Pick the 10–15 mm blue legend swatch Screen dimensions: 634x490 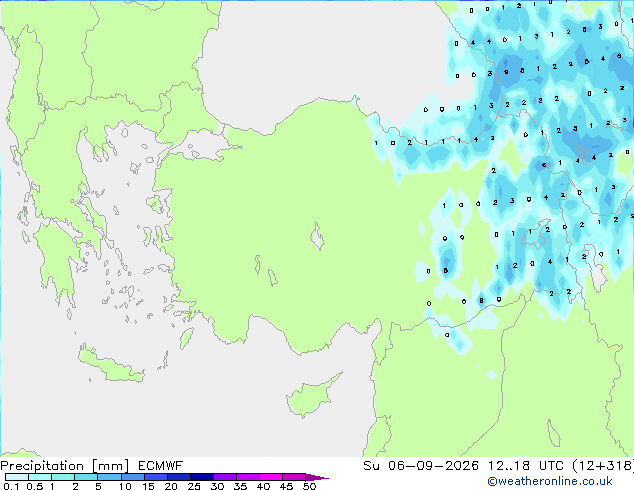132,477
